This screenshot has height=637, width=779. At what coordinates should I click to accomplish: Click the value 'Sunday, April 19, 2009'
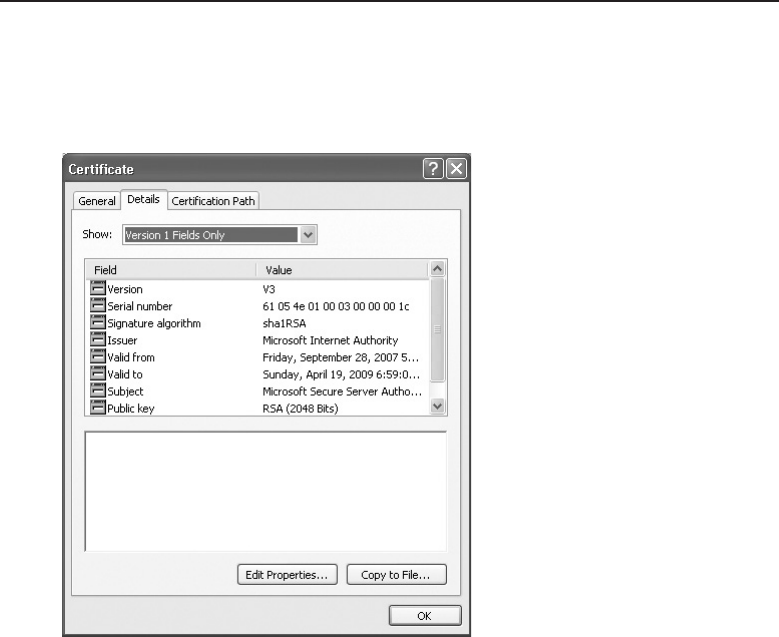pos(318,374)
